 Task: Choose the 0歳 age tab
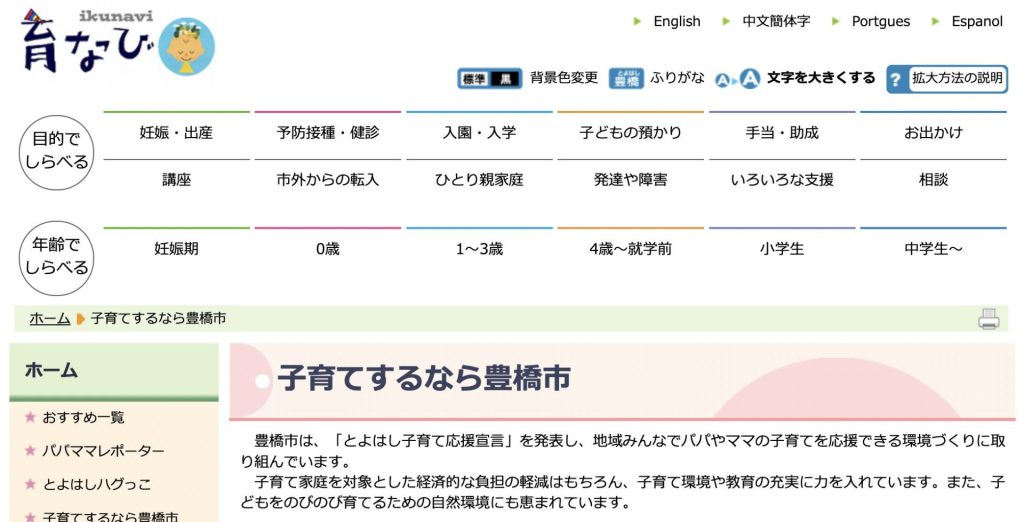[327, 249]
